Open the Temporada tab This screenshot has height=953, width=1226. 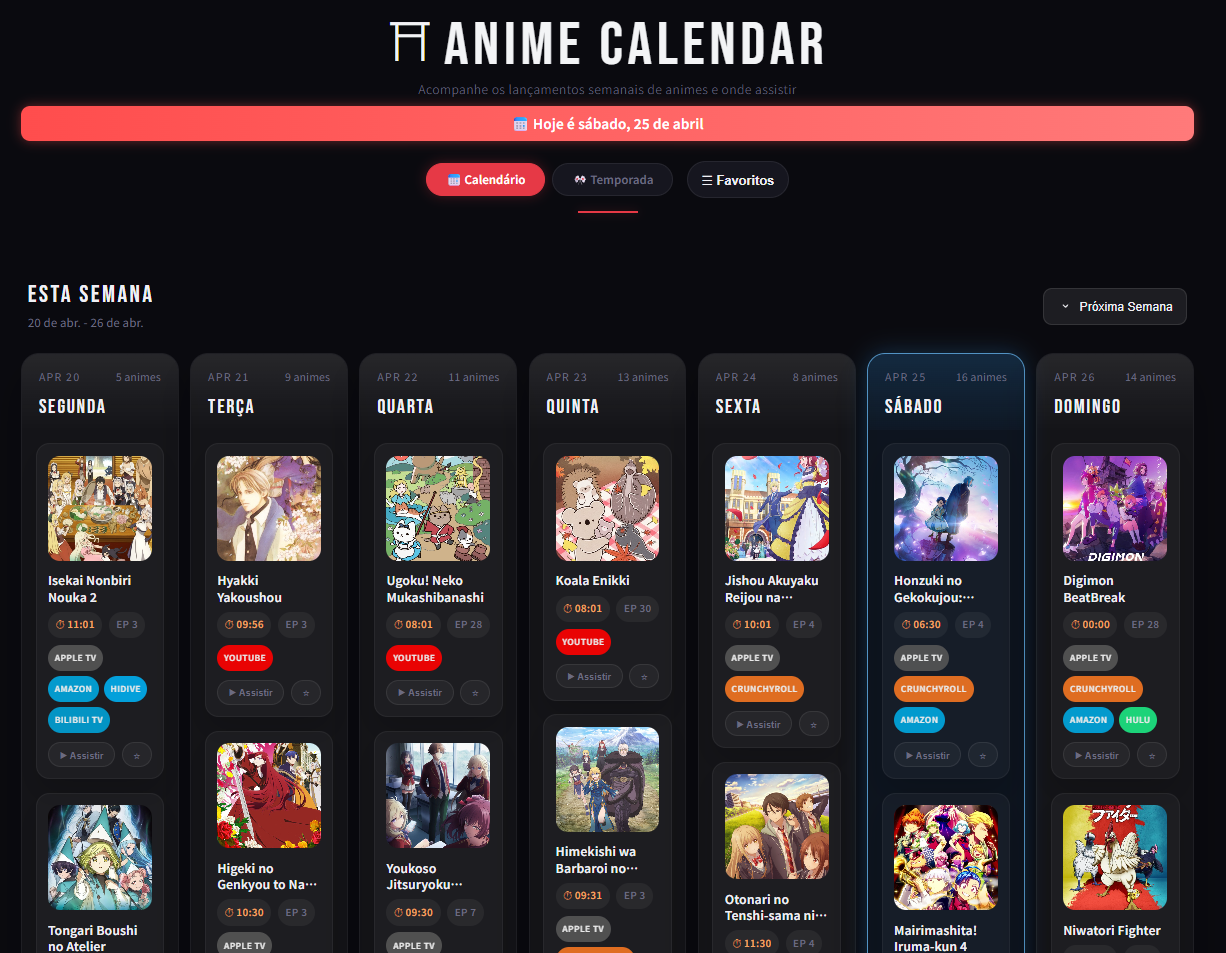click(612, 180)
